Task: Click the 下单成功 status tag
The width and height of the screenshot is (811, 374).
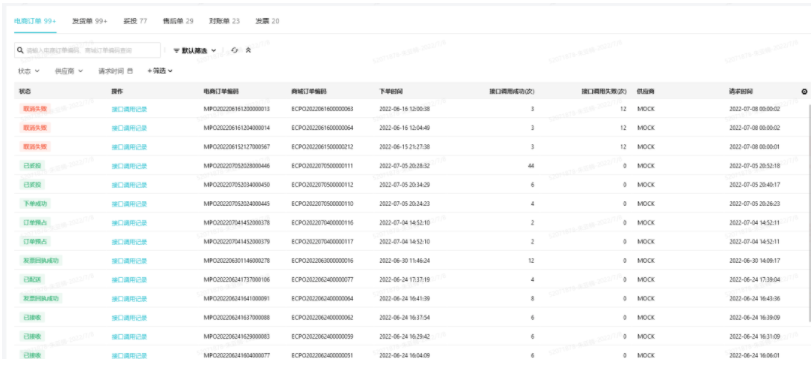Action: (35, 203)
